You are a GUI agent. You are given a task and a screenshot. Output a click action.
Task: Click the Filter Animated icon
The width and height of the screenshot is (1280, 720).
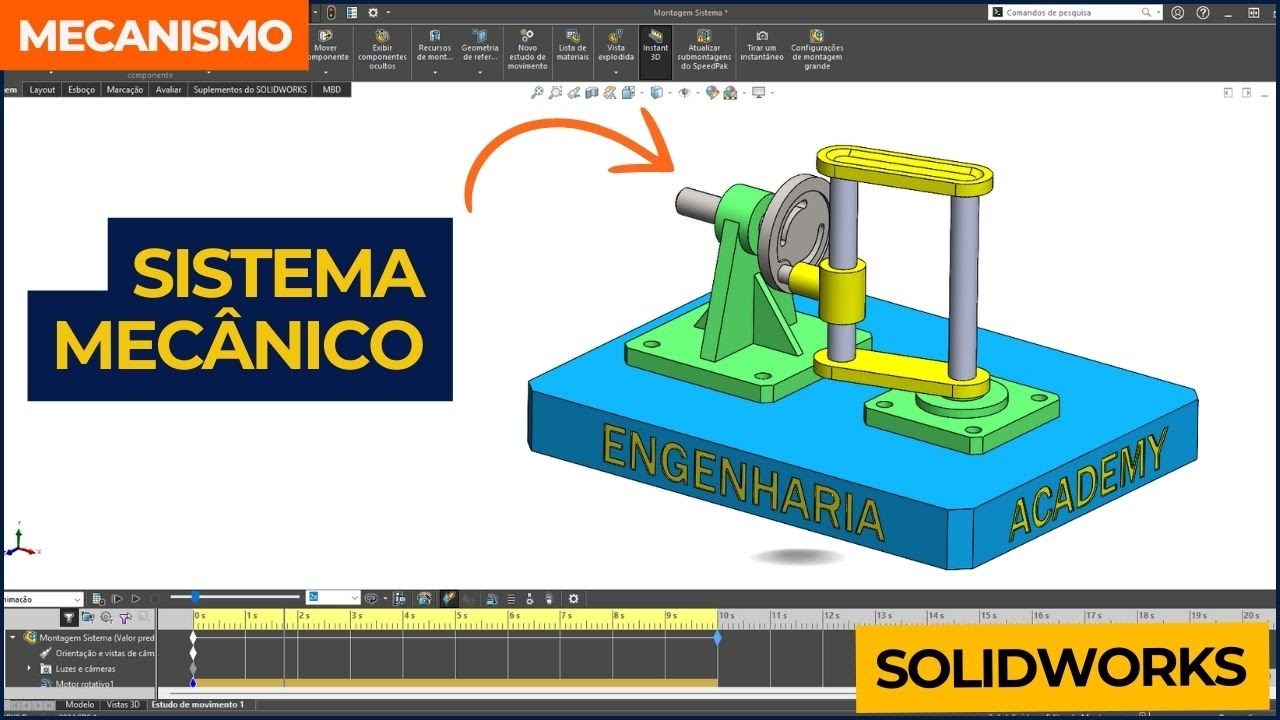[88, 617]
